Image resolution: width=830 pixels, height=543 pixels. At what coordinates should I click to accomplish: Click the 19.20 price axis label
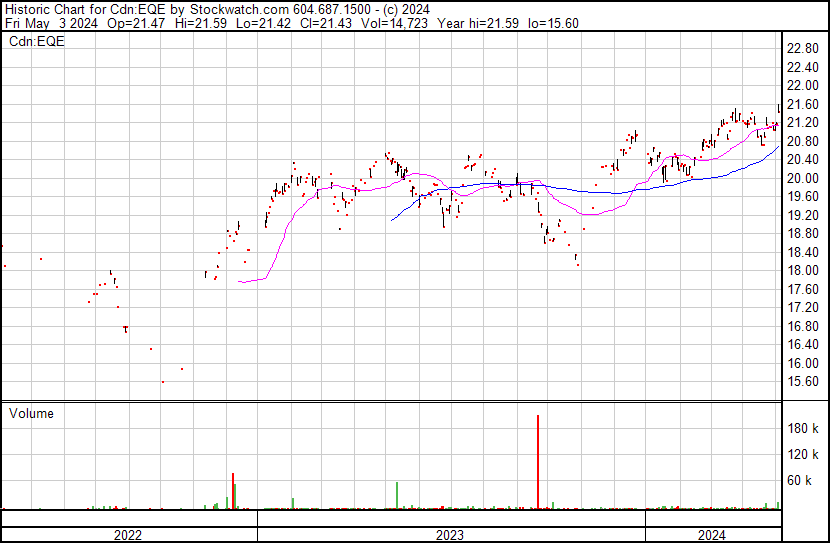click(802, 215)
